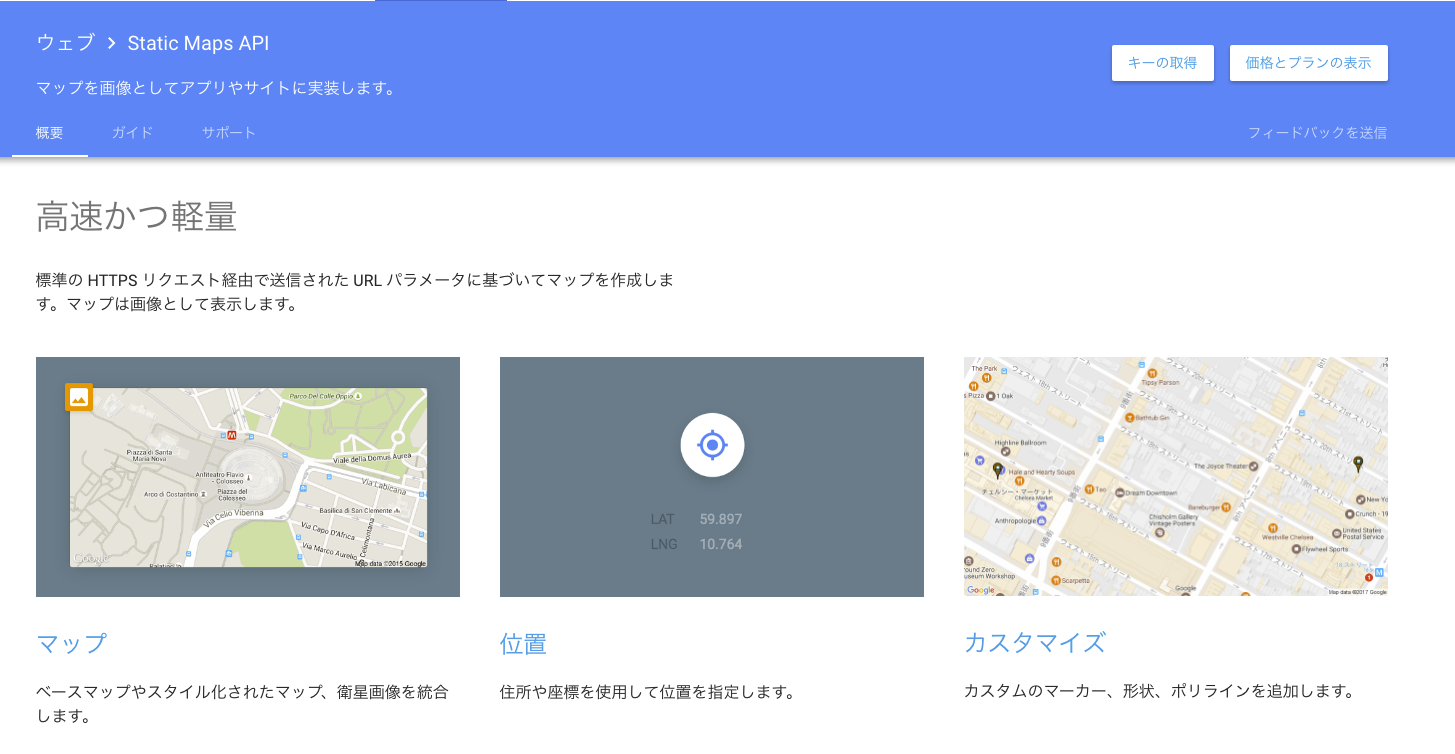The width and height of the screenshot is (1455, 754).
Task: Click the カスタムのマーカー description text
Action: 1159,691
